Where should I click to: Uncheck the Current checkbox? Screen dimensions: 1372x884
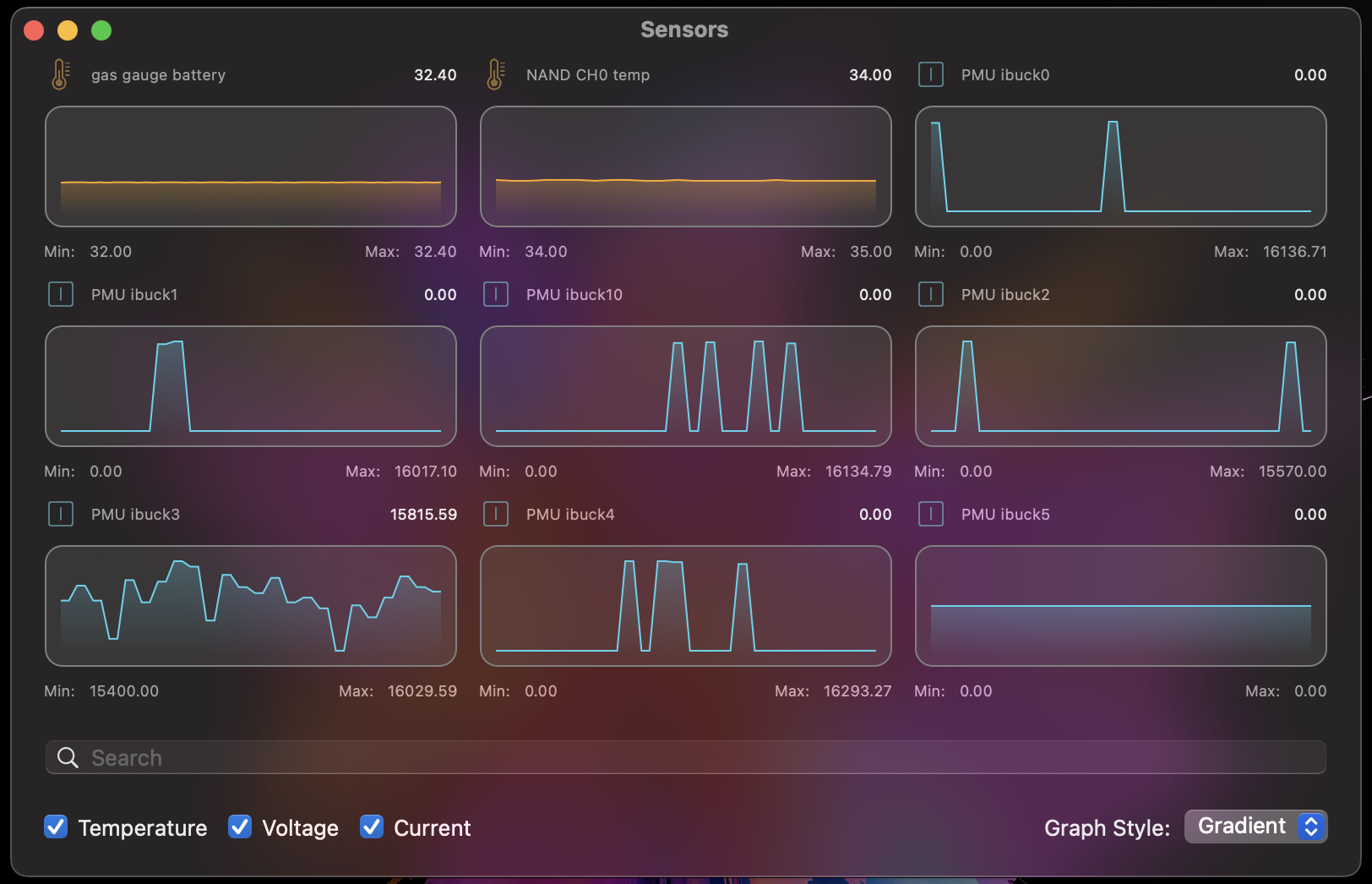pyautogui.click(x=372, y=827)
